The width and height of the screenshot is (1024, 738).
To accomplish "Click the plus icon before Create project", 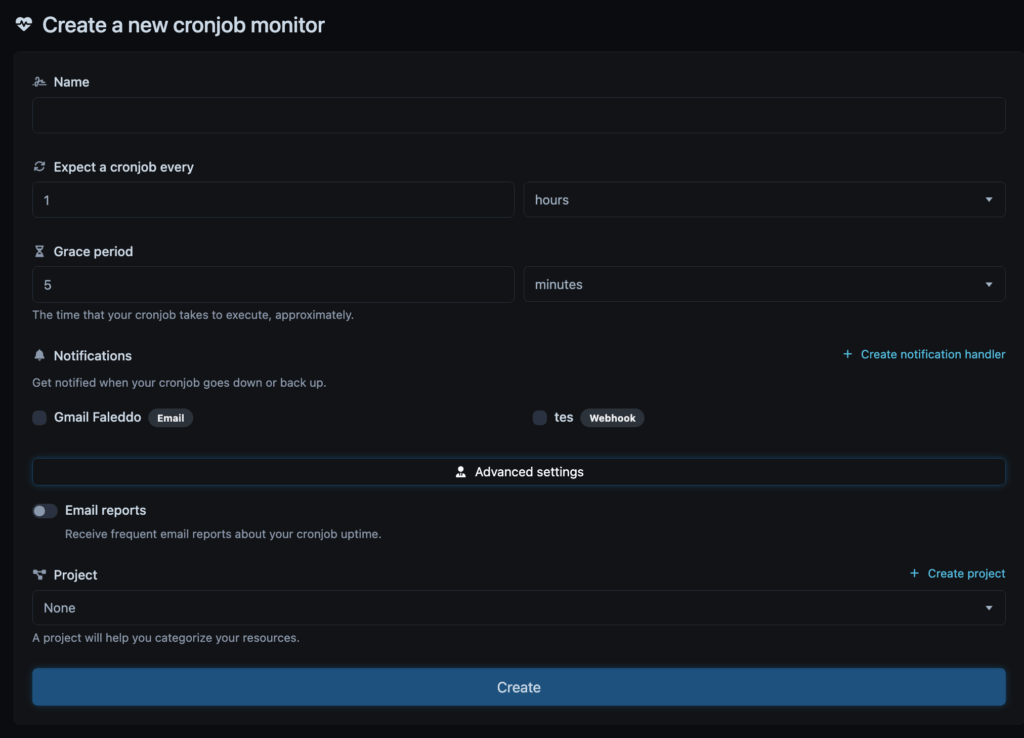I will click(x=914, y=573).
